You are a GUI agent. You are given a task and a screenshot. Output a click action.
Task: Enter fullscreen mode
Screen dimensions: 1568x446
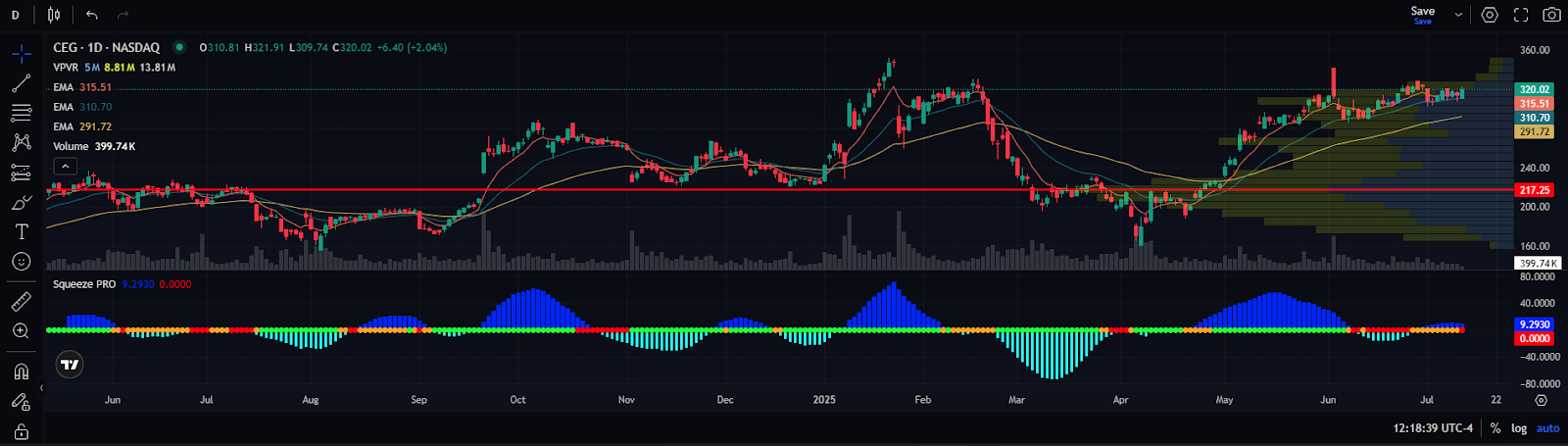click(1521, 15)
